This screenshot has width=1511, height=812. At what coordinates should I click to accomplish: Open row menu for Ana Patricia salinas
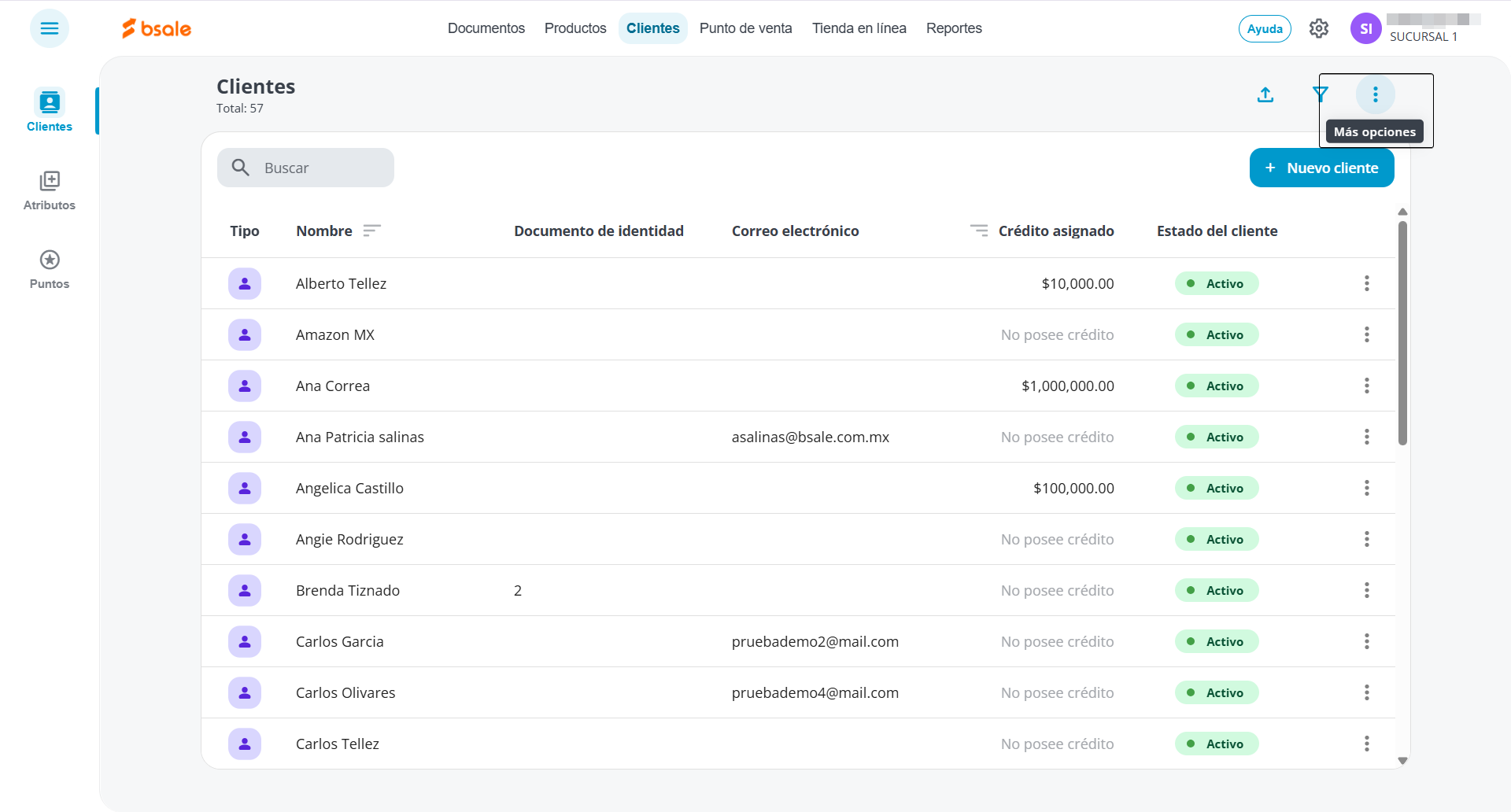point(1367,437)
